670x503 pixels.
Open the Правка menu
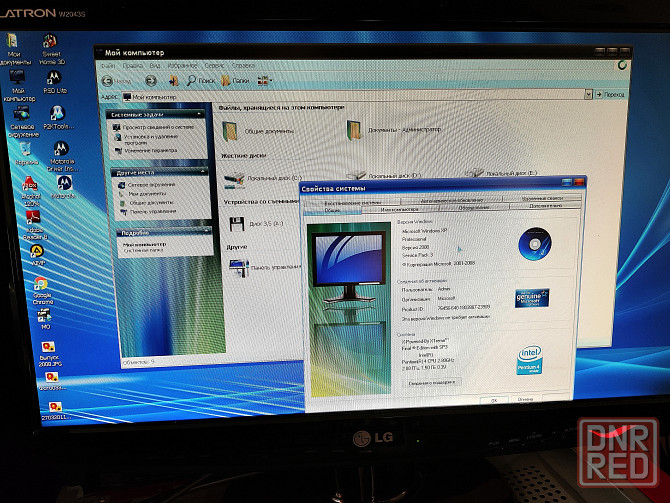[x=132, y=66]
